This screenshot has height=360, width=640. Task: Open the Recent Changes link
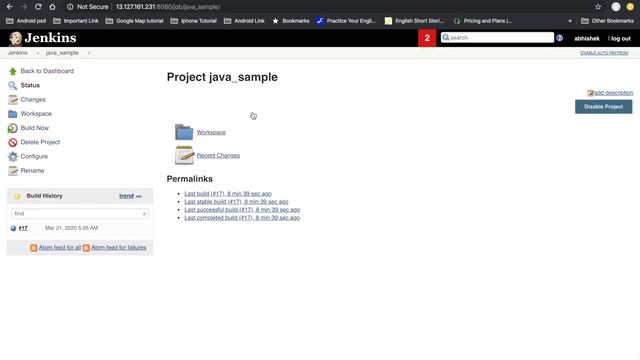[218, 156]
